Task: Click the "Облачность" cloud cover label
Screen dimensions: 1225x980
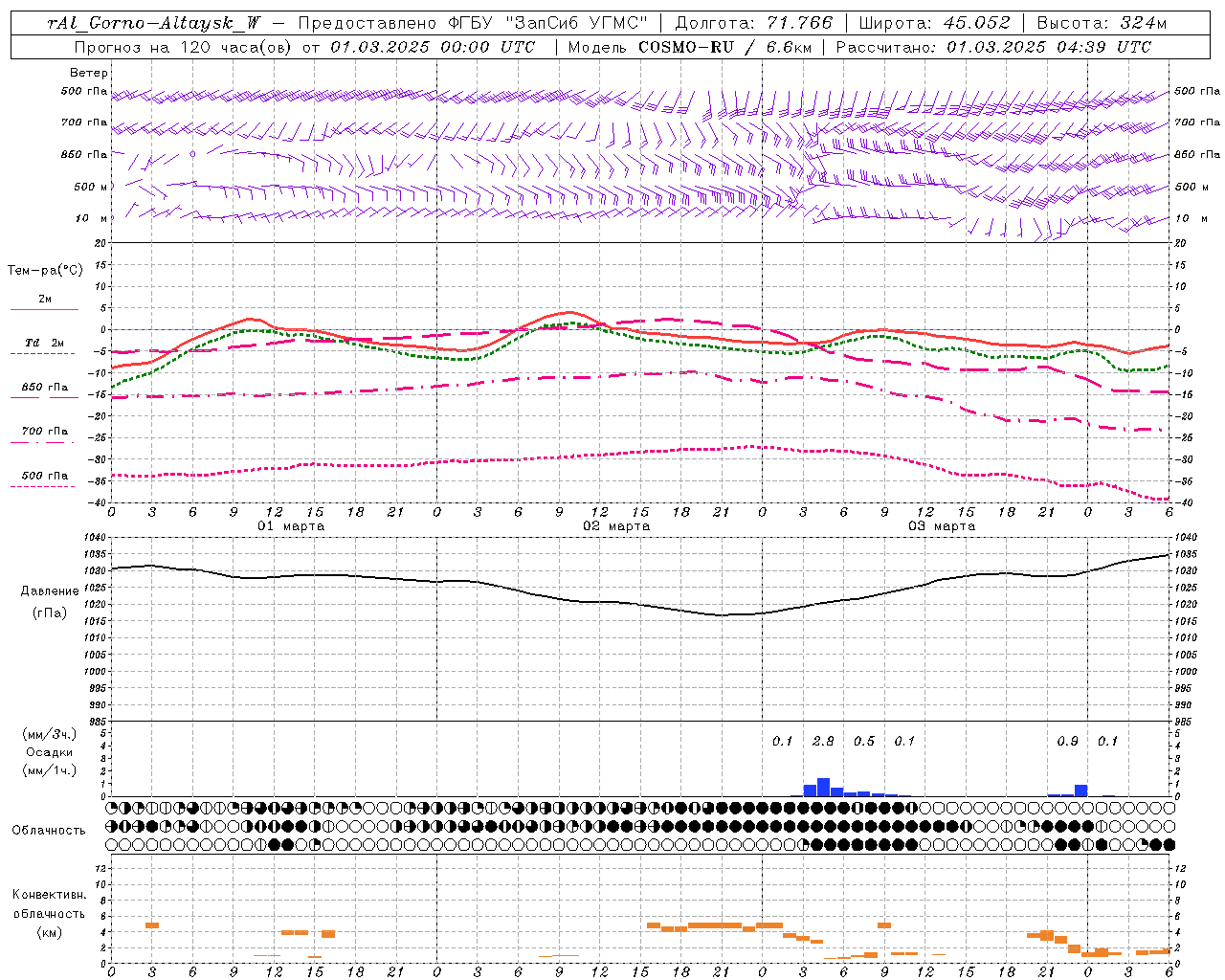Action: 49,831
